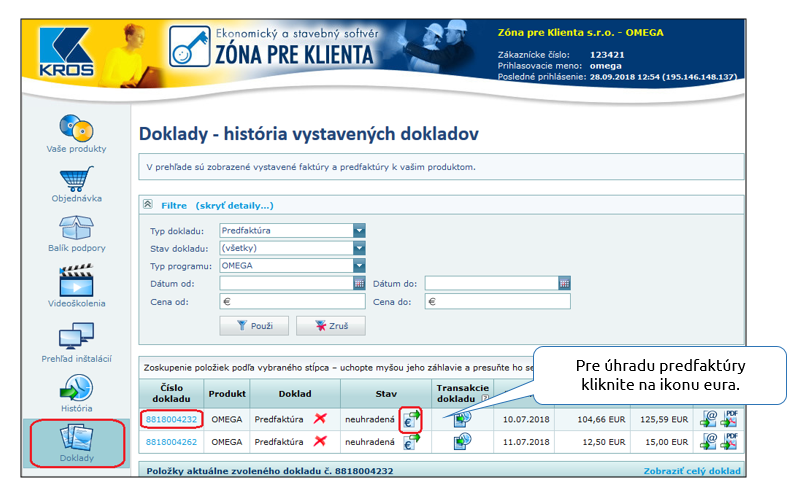Sort by the Stav column header
This screenshot has height=487, width=804.
coord(386,393)
